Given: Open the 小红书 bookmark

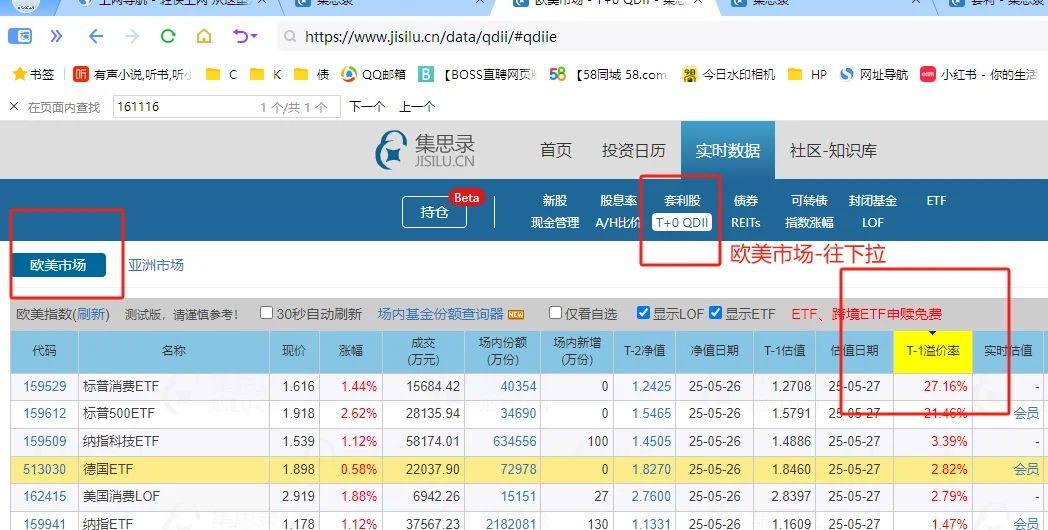Looking at the screenshot, I should 978,74.
